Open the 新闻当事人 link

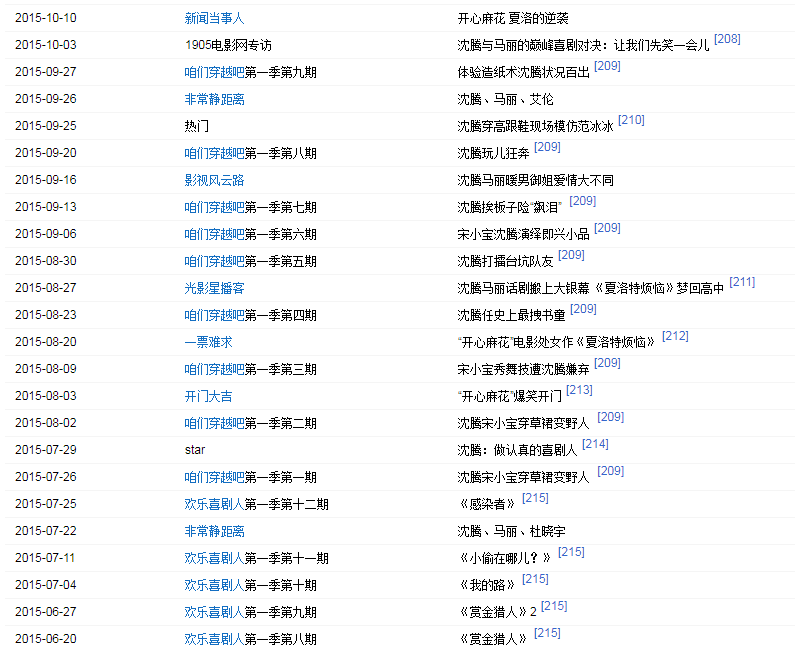click(214, 18)
